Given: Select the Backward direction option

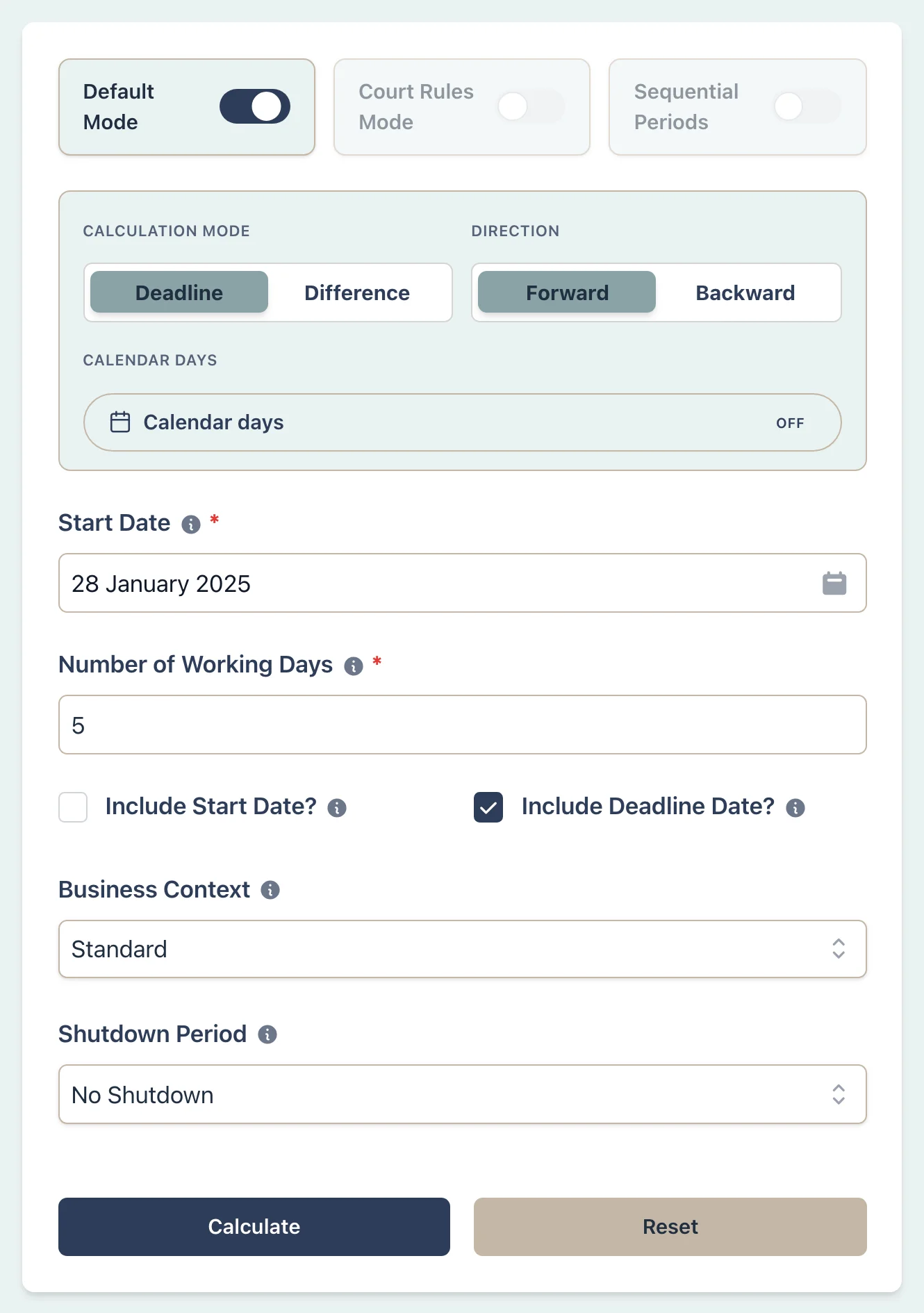Looking at the screenshot, I should (745, 292).
